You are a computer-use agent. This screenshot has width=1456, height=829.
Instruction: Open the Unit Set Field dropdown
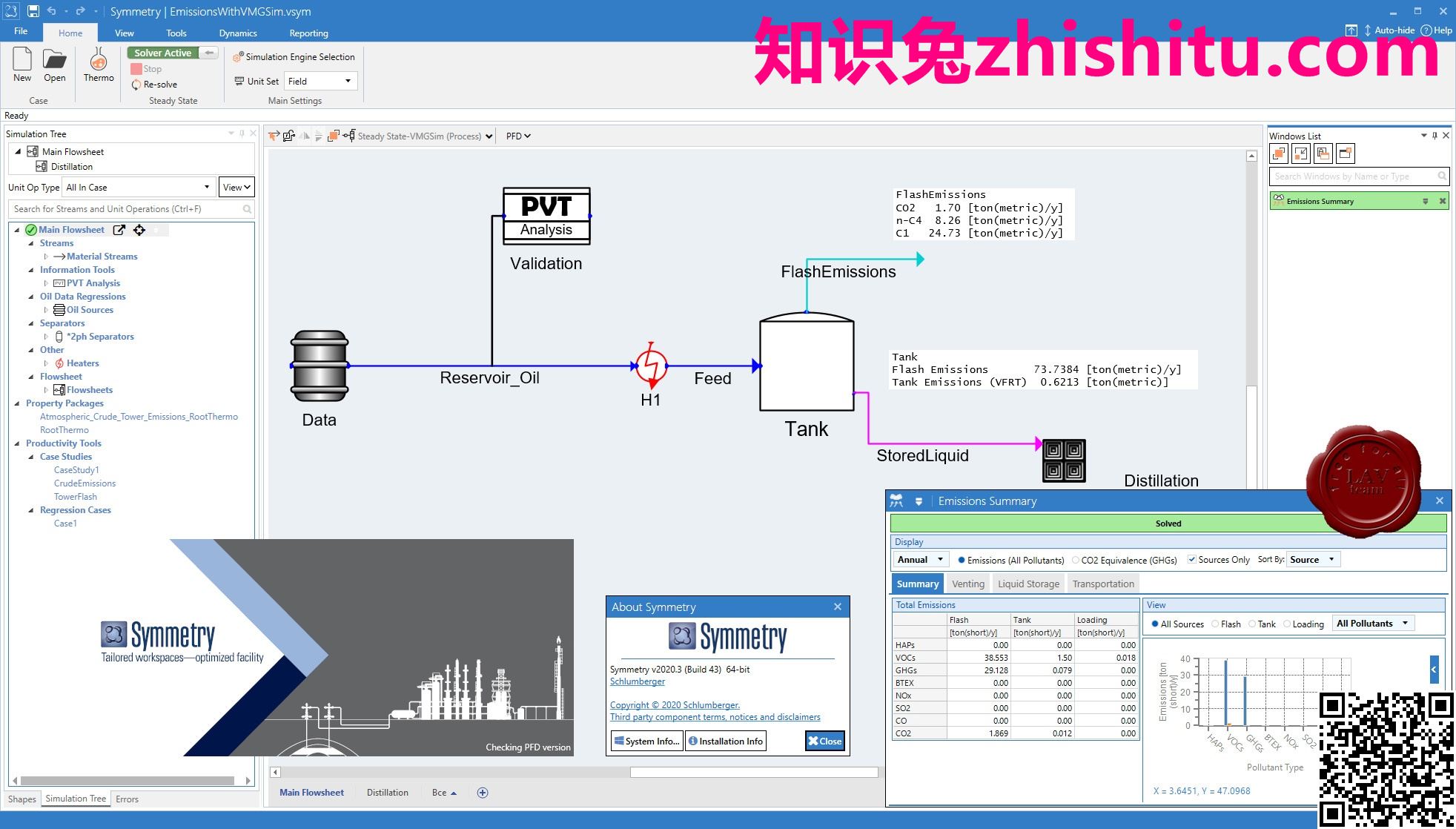coord(320,81)
